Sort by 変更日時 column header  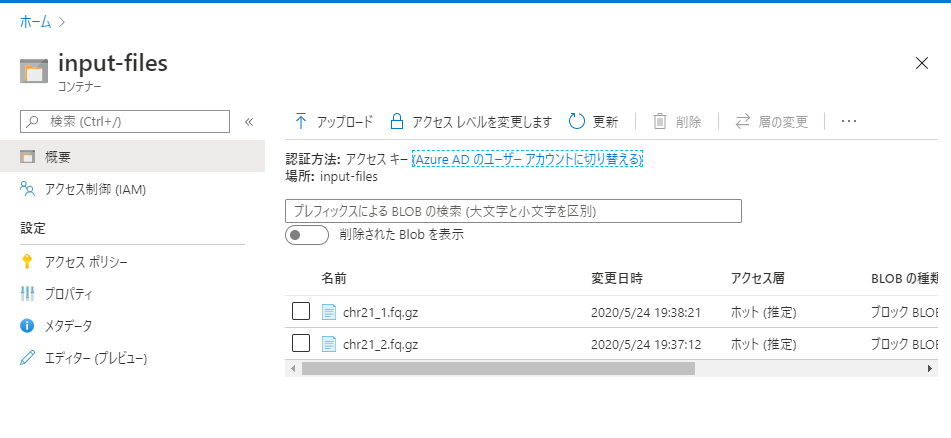pos(617,278)
